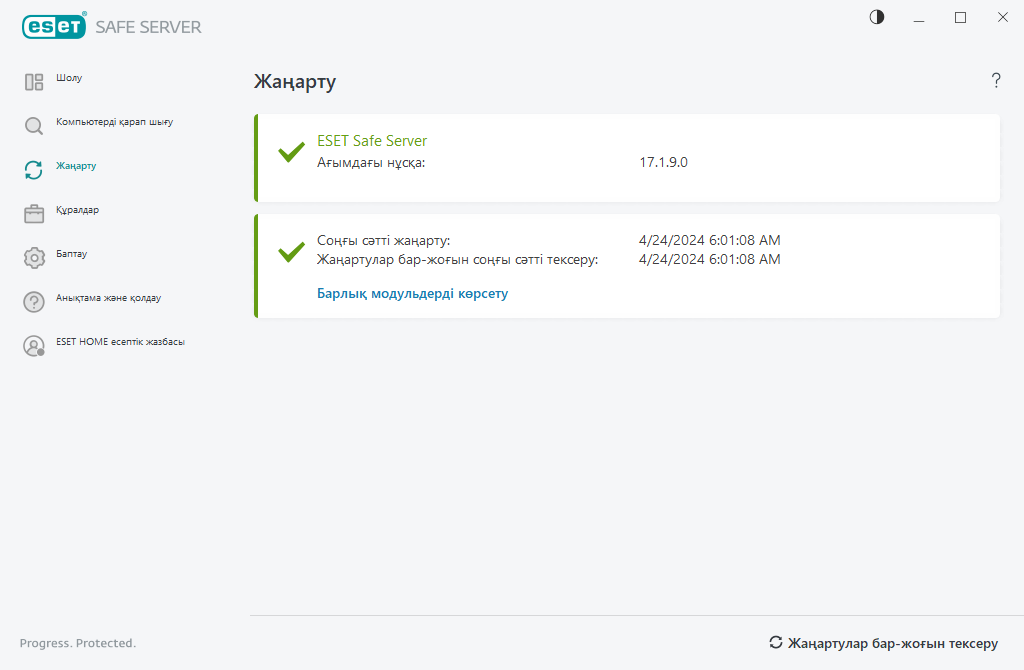Click the ESET logo

coord(54,27)
